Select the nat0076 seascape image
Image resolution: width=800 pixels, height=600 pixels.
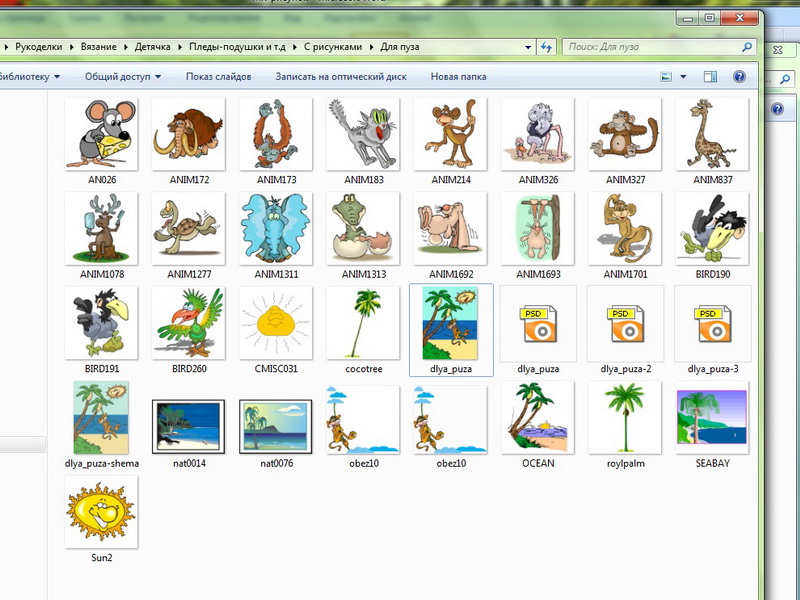click(276, 427)
